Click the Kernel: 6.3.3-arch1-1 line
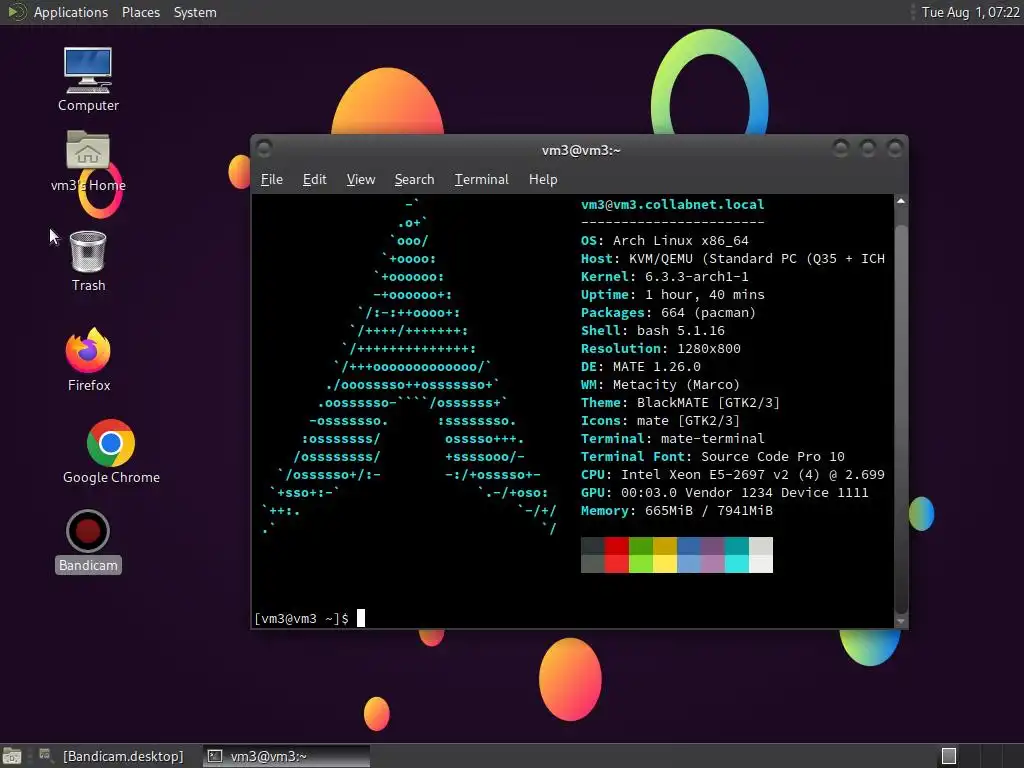 665,276
